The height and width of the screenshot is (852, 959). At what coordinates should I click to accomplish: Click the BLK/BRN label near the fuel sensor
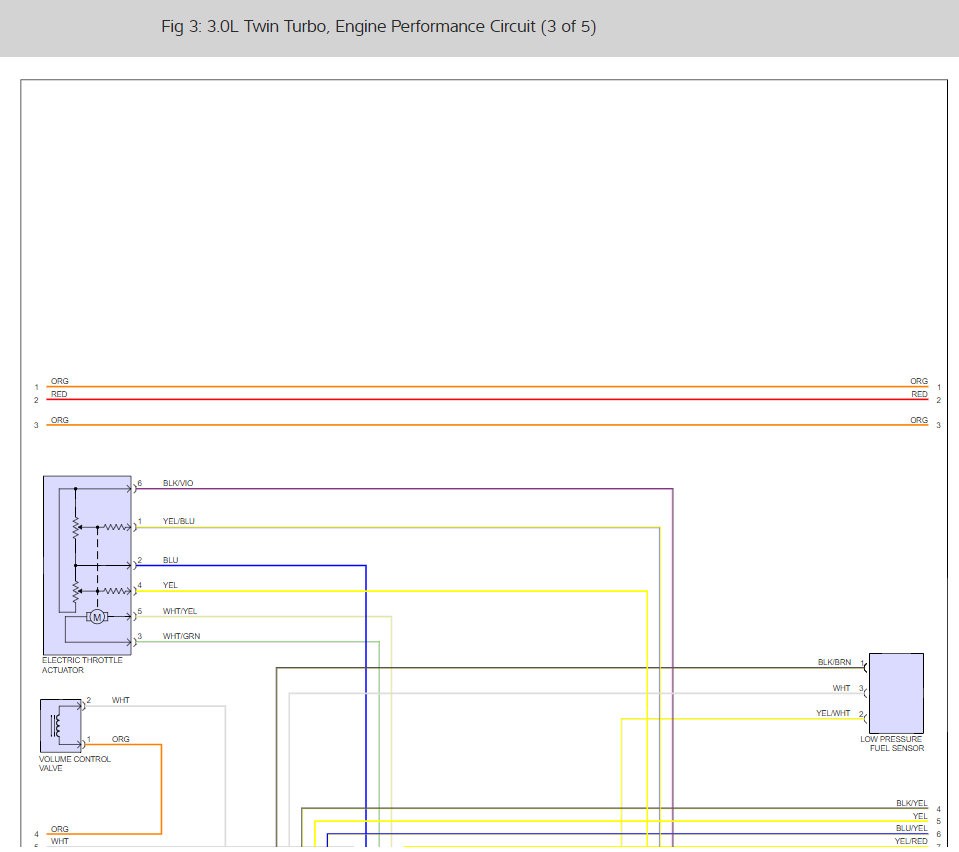pyautogui.click(x=834, y=662)
